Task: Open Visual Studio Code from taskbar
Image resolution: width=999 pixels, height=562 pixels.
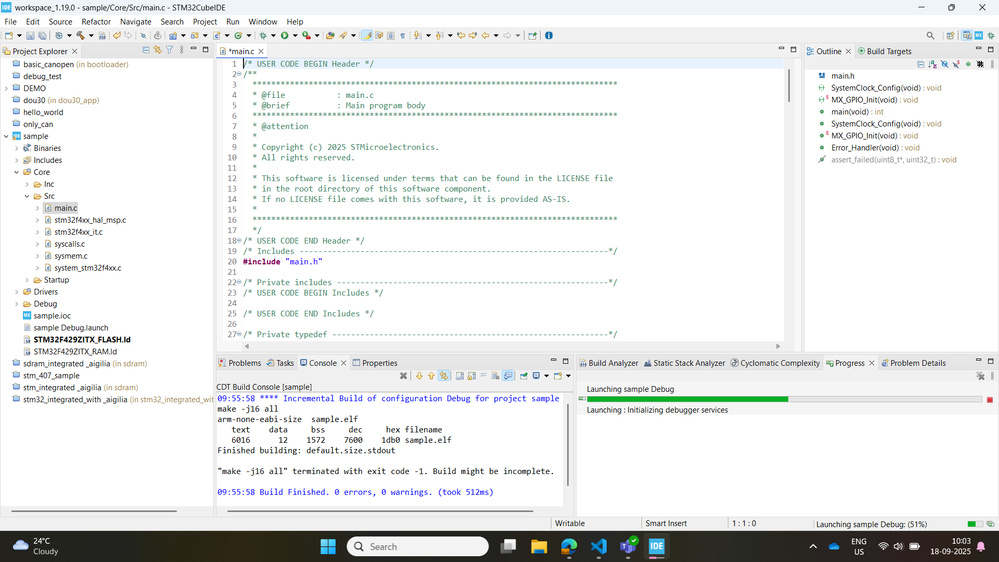Action: (598, 546)
